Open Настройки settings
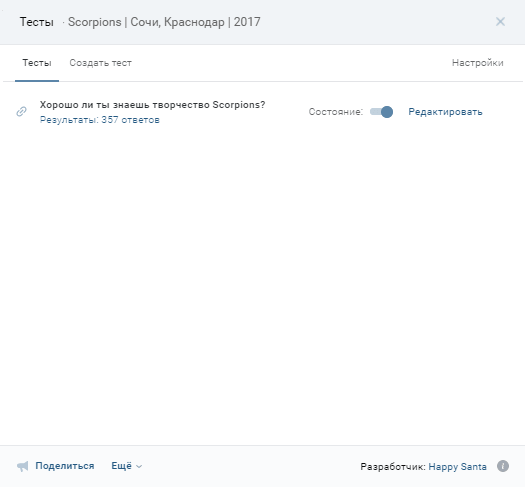The height and width of the screenshot is (487, 525). (477, 63)
